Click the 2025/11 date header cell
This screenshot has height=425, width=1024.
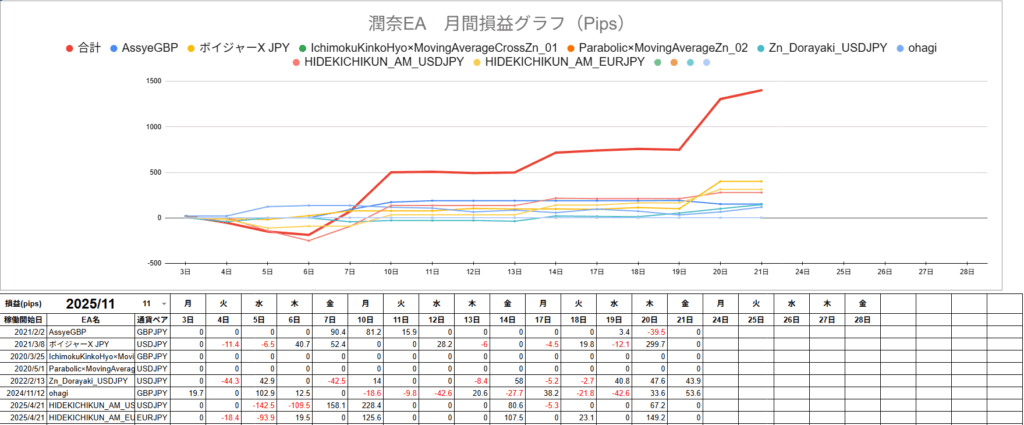pos(90,303)
